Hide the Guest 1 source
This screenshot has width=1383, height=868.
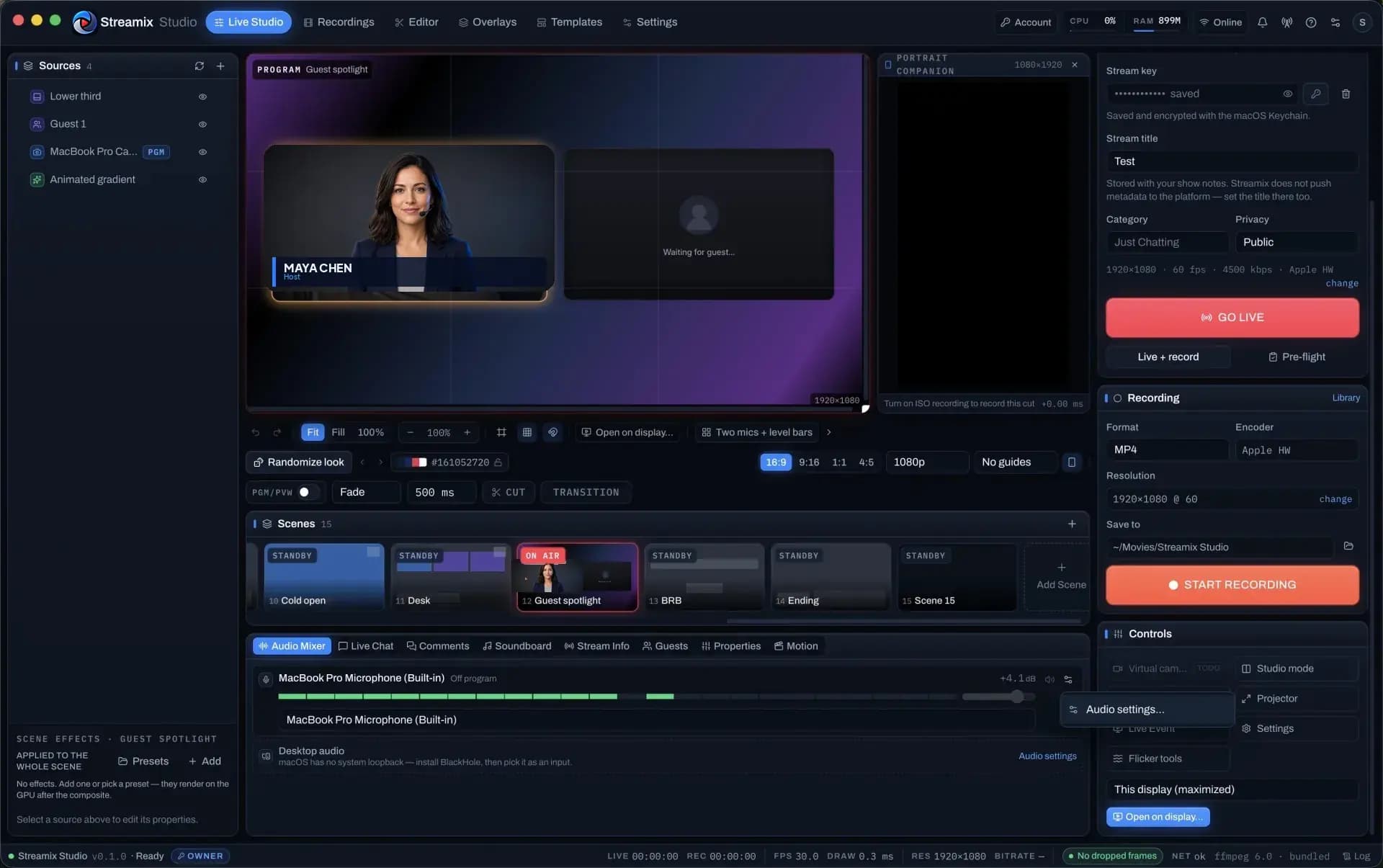[x=202, y=124]
